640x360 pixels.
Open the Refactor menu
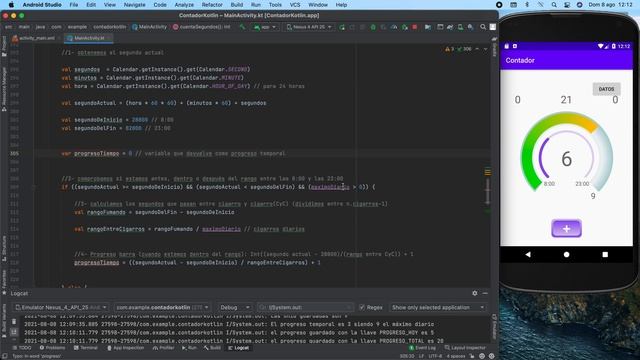pyautogui.click(x=212, y=5)
